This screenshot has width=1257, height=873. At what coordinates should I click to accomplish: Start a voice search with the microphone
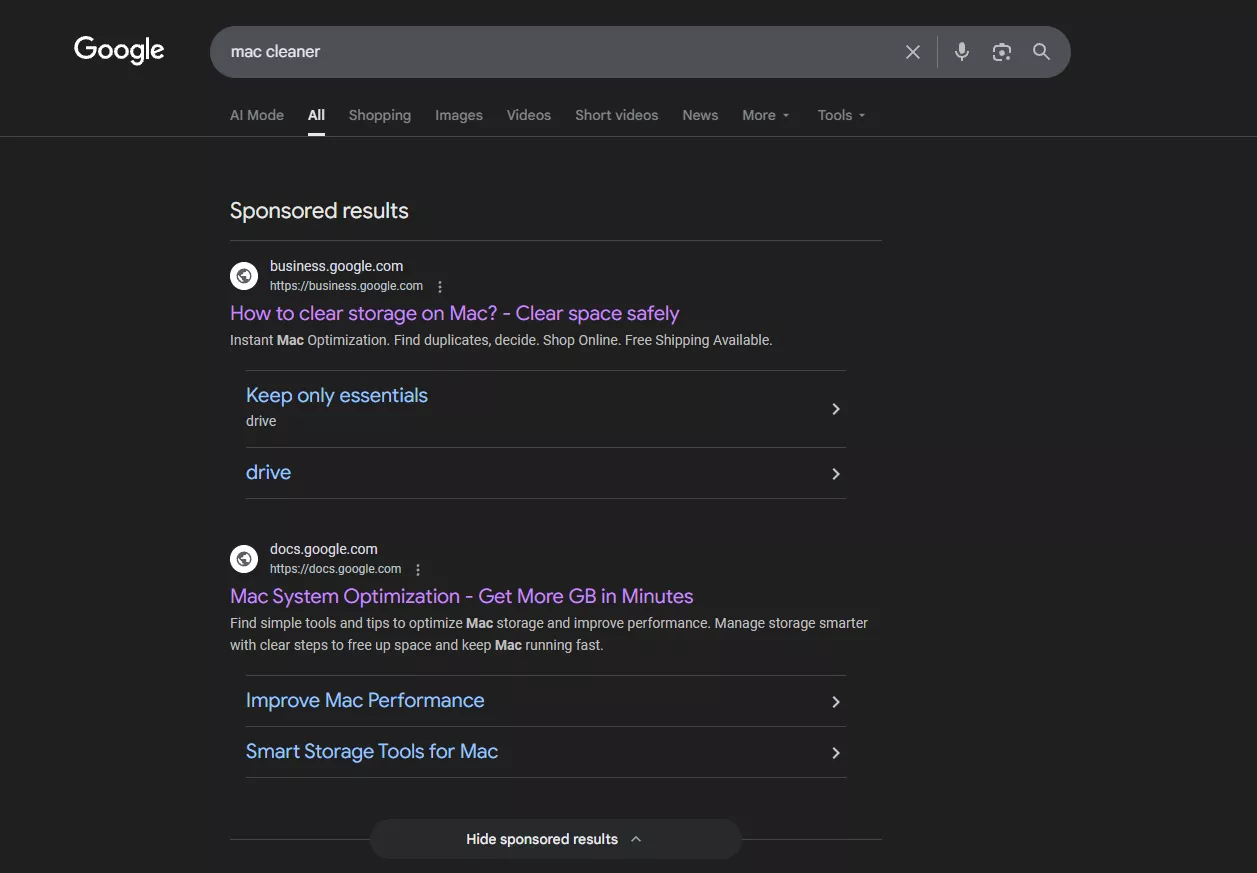point(960,51)
